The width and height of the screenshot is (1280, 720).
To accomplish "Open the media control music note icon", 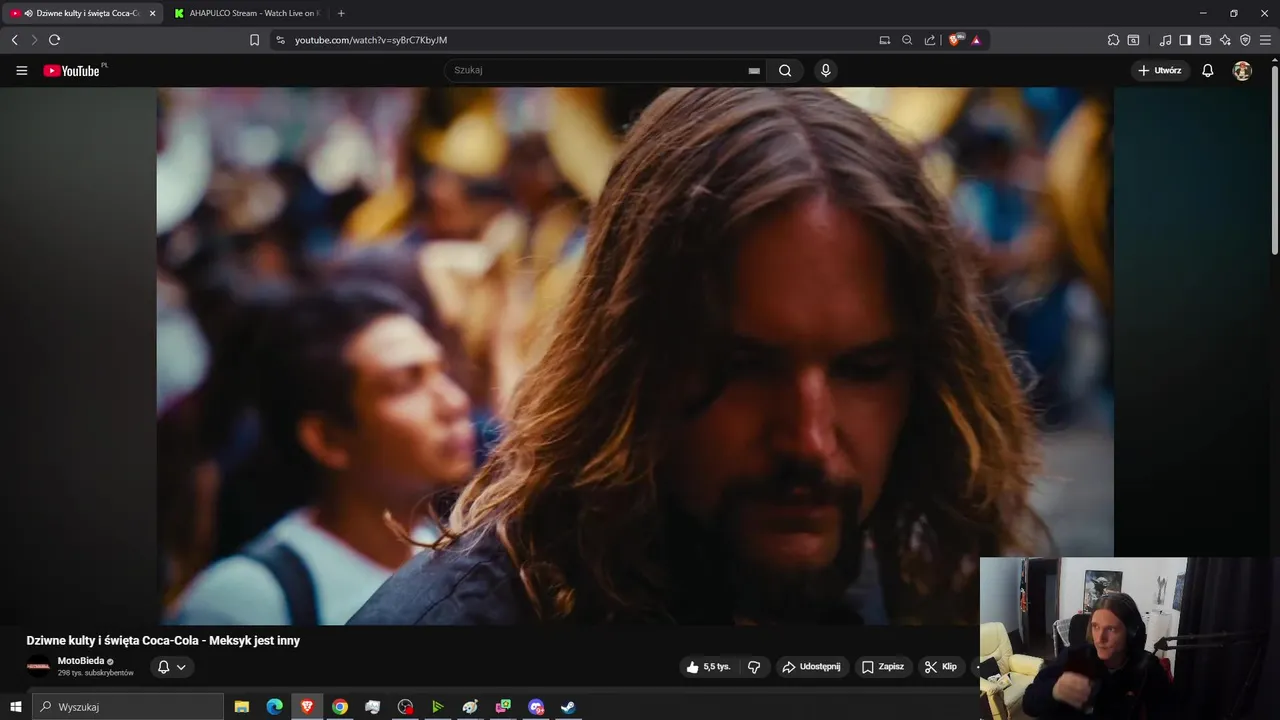I will tap(1165, 40).
